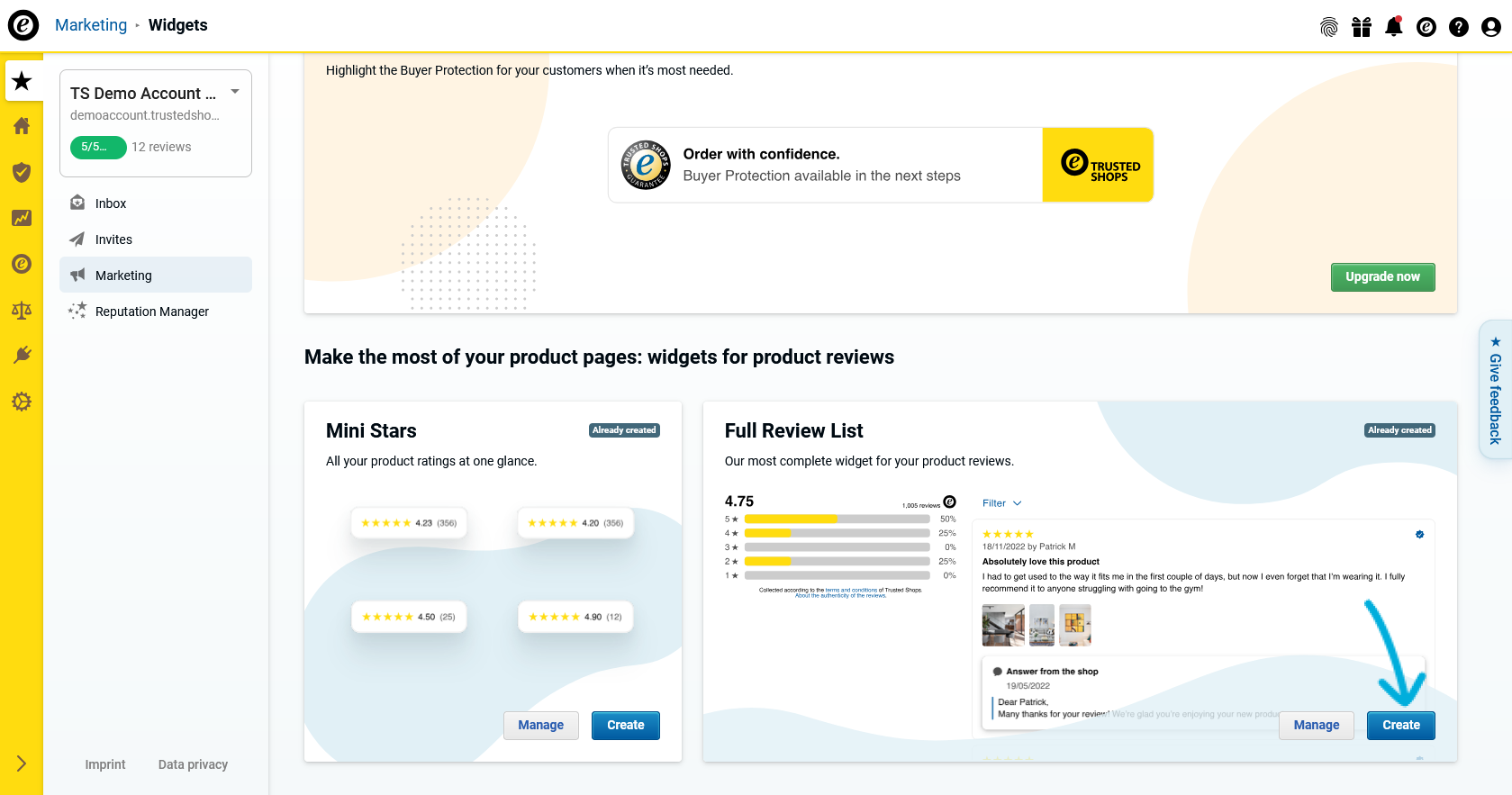This screenshot has width=1512, height=795.
Task: Open the reviews star icon in sidebar
Action: (22, 81)
